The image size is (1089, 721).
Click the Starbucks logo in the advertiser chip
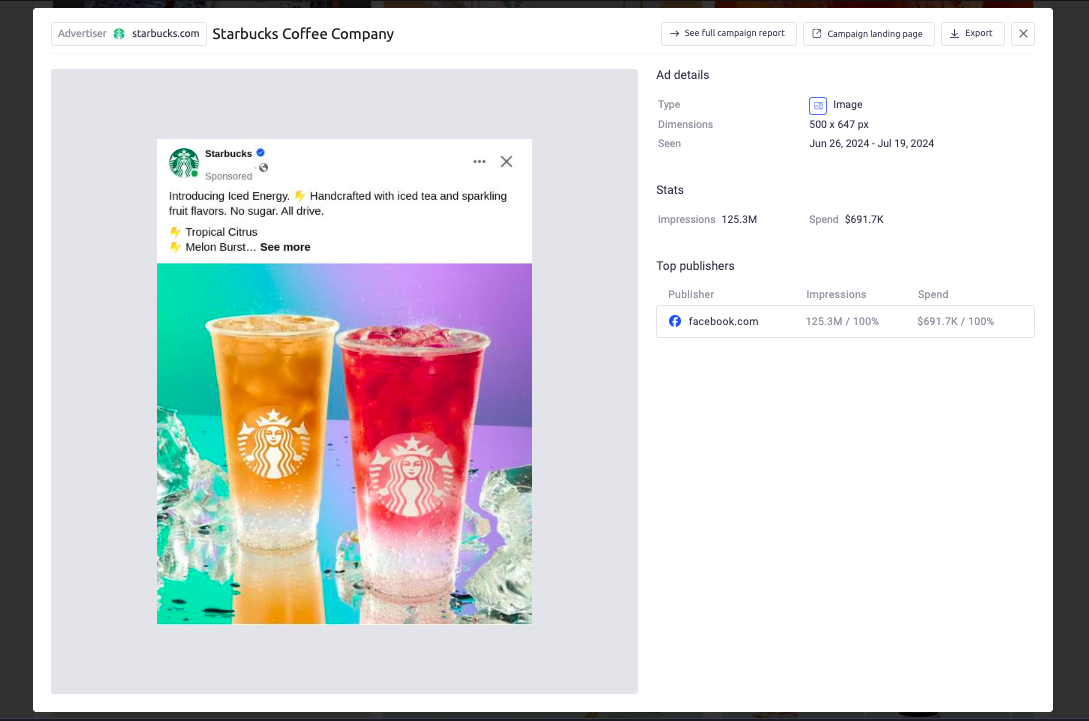point(118,33)
